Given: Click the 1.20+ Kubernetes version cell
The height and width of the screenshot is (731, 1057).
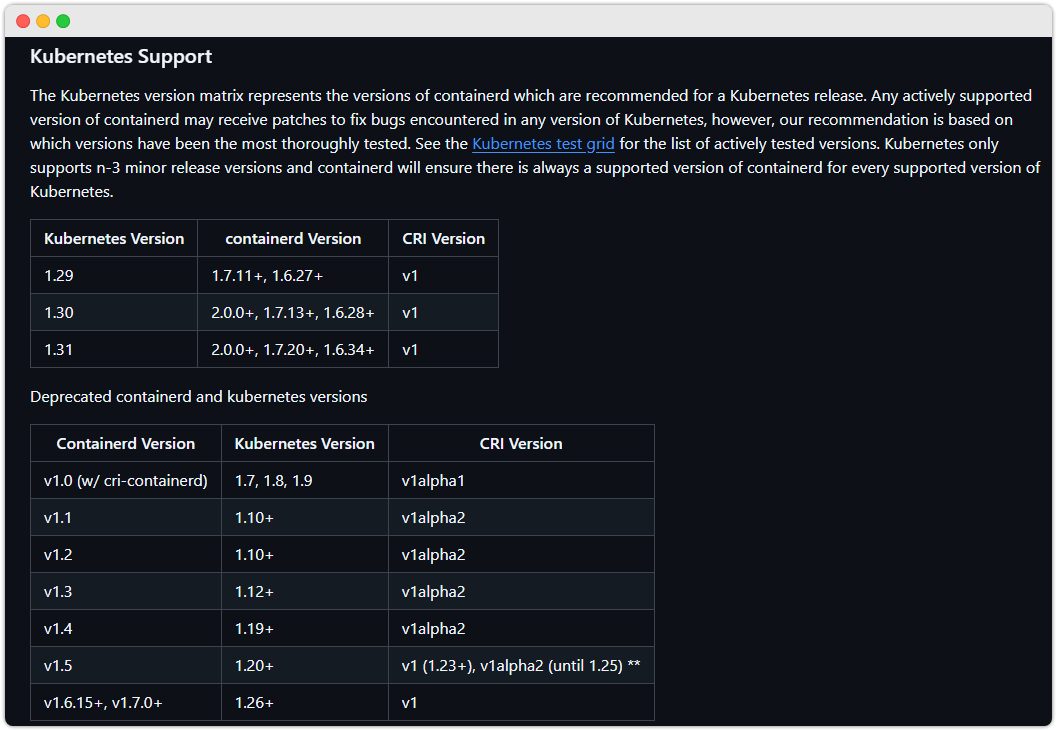Looking at the screenshot, I should tap(305, 666).
